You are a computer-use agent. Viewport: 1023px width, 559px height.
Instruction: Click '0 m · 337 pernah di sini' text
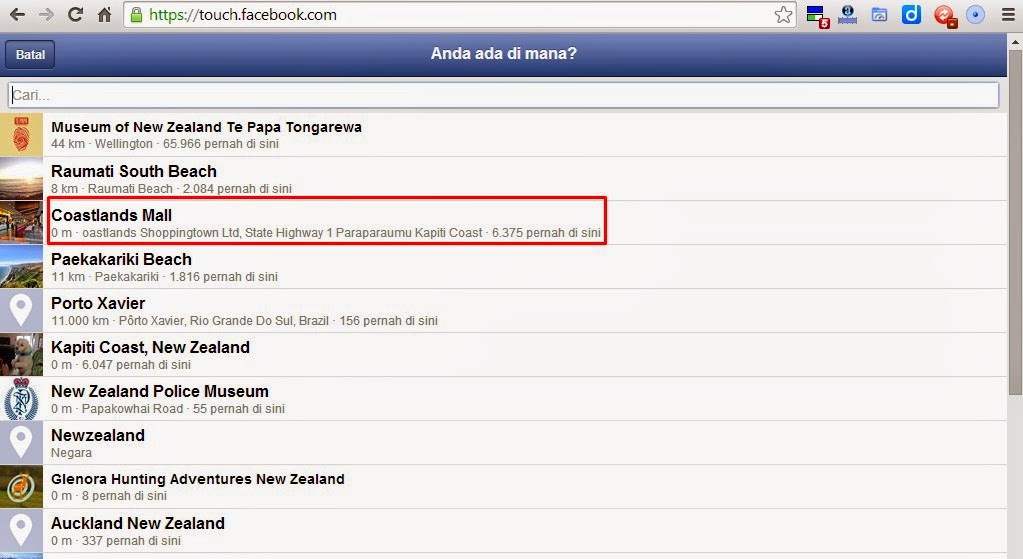tap(116, 541)
